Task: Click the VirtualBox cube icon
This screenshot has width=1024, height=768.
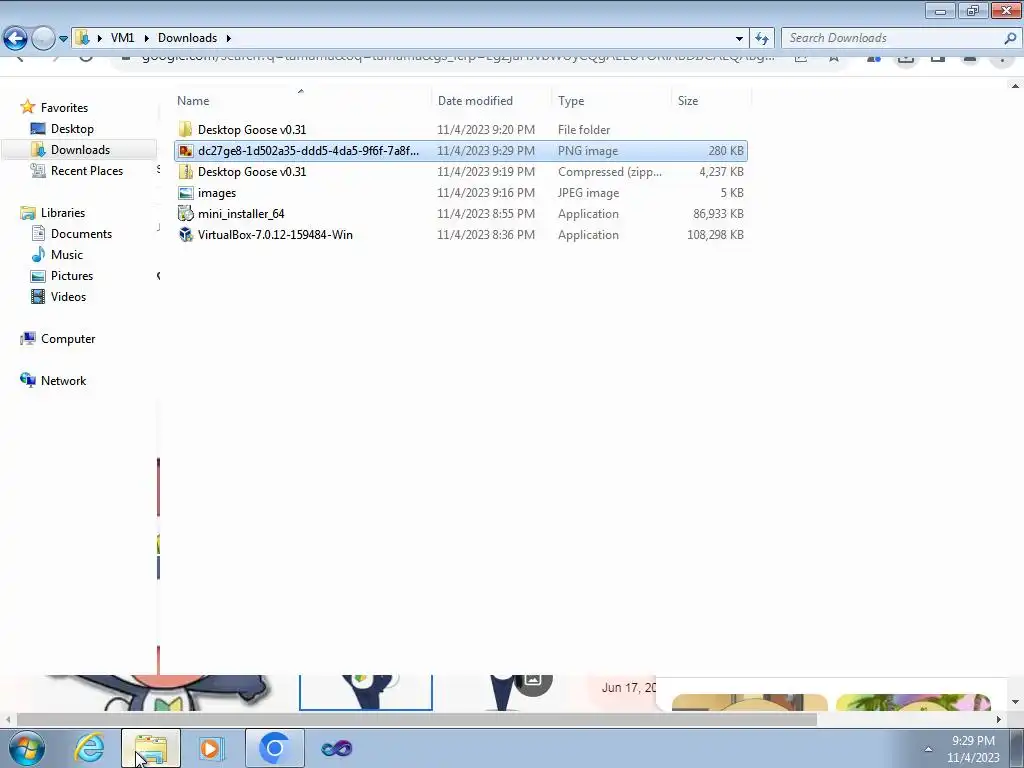Action: pos(186,234)
